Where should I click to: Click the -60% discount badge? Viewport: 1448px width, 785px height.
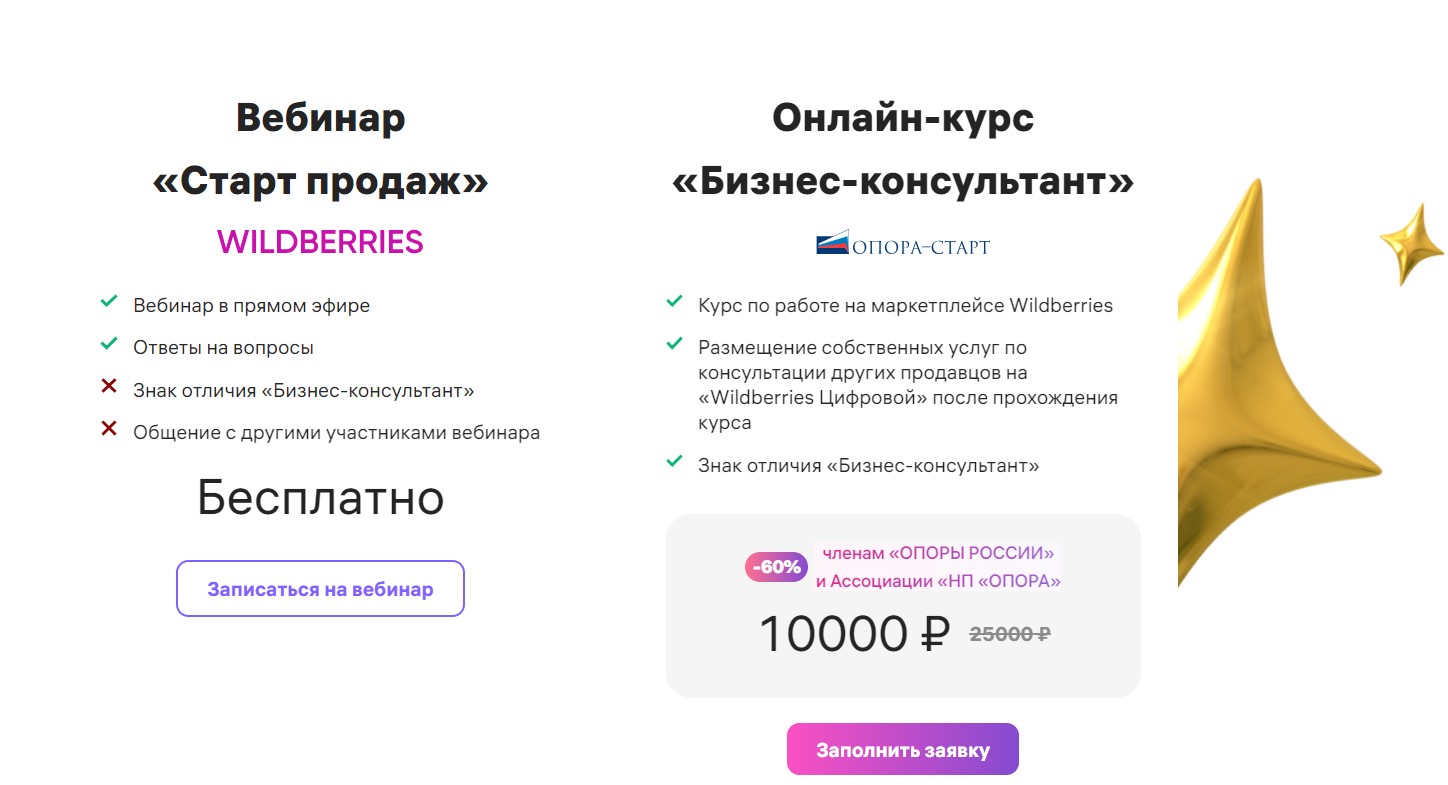[777, 567]
